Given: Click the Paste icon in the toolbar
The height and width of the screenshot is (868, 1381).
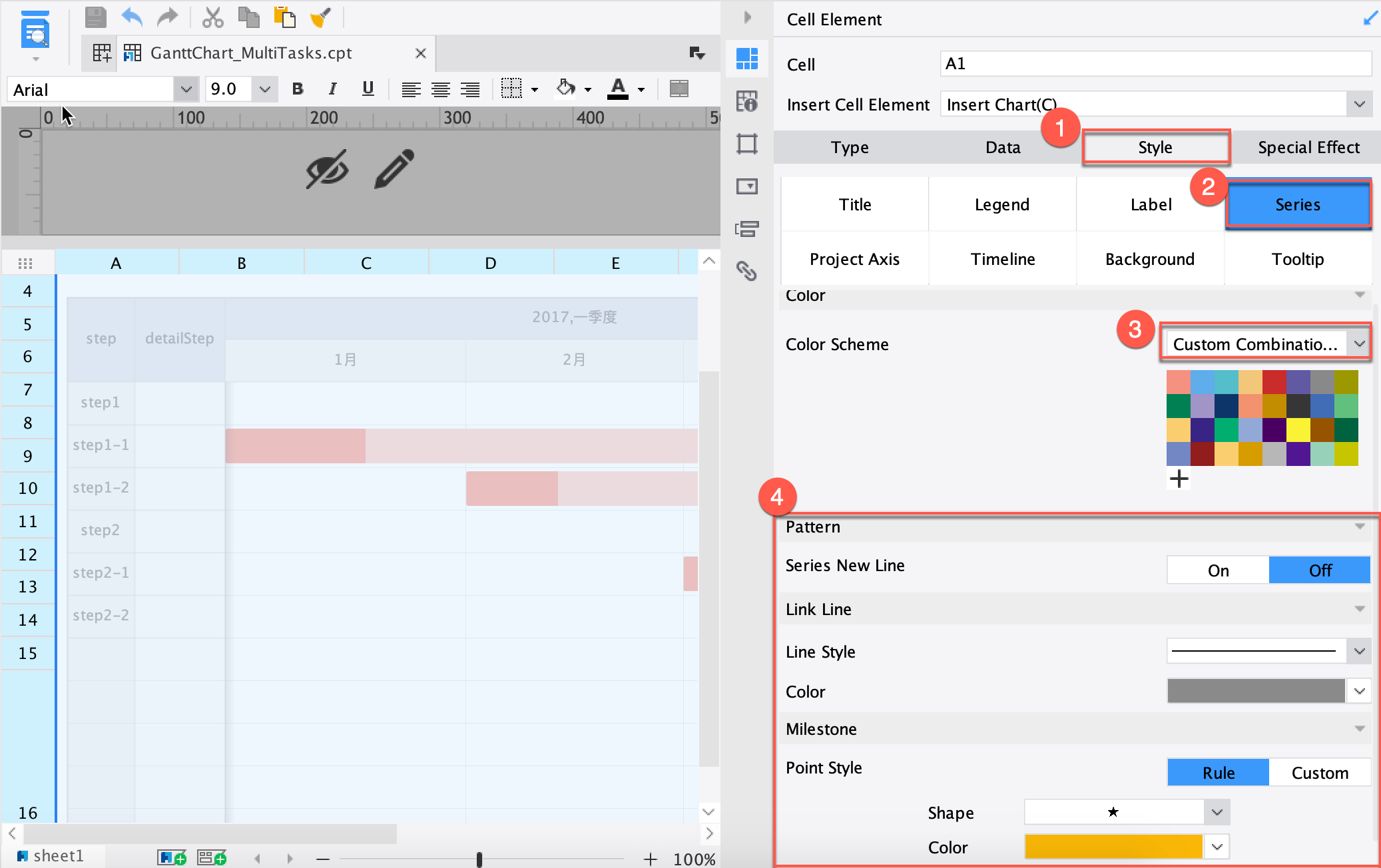Looking at the screenshot, I should click(285, 17).
